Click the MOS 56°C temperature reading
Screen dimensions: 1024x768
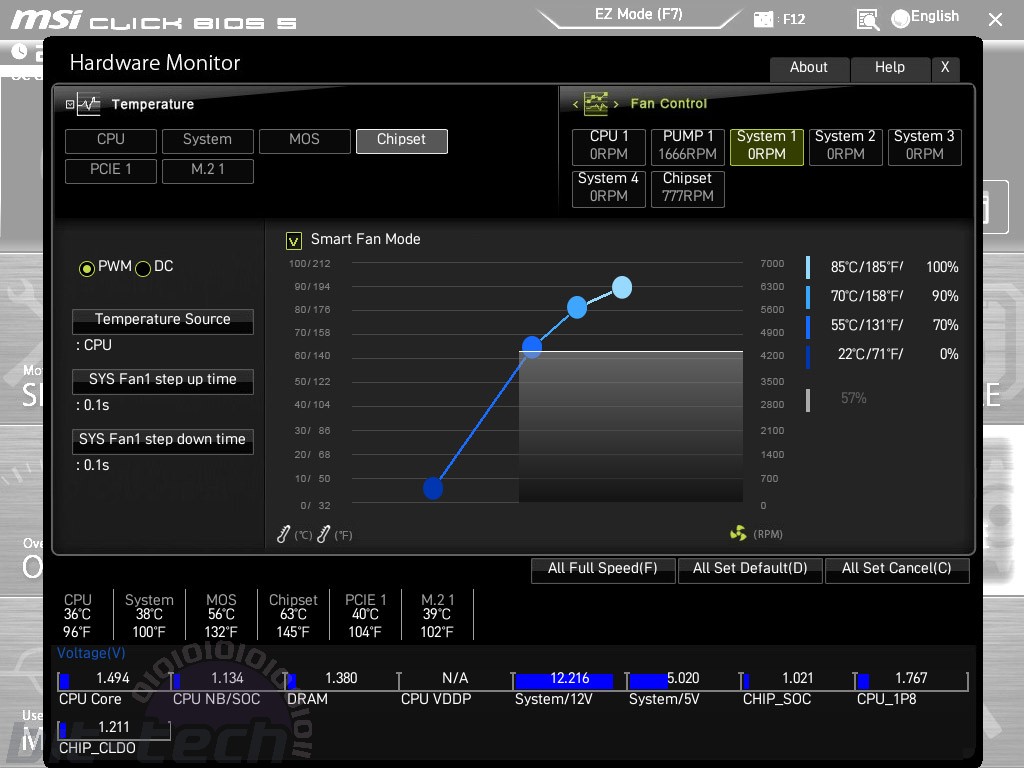point(221,615)
